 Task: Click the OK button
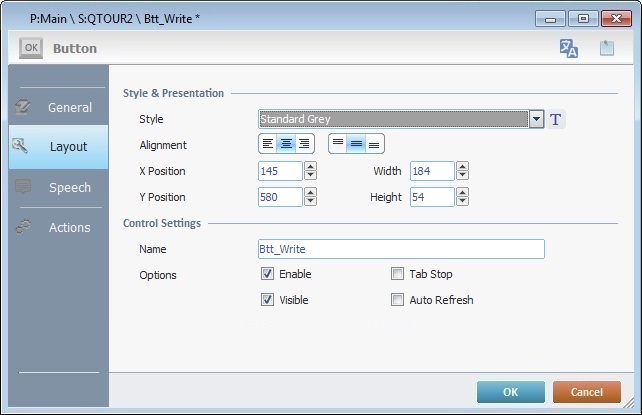pyautogui.click(x=510, y=392)
